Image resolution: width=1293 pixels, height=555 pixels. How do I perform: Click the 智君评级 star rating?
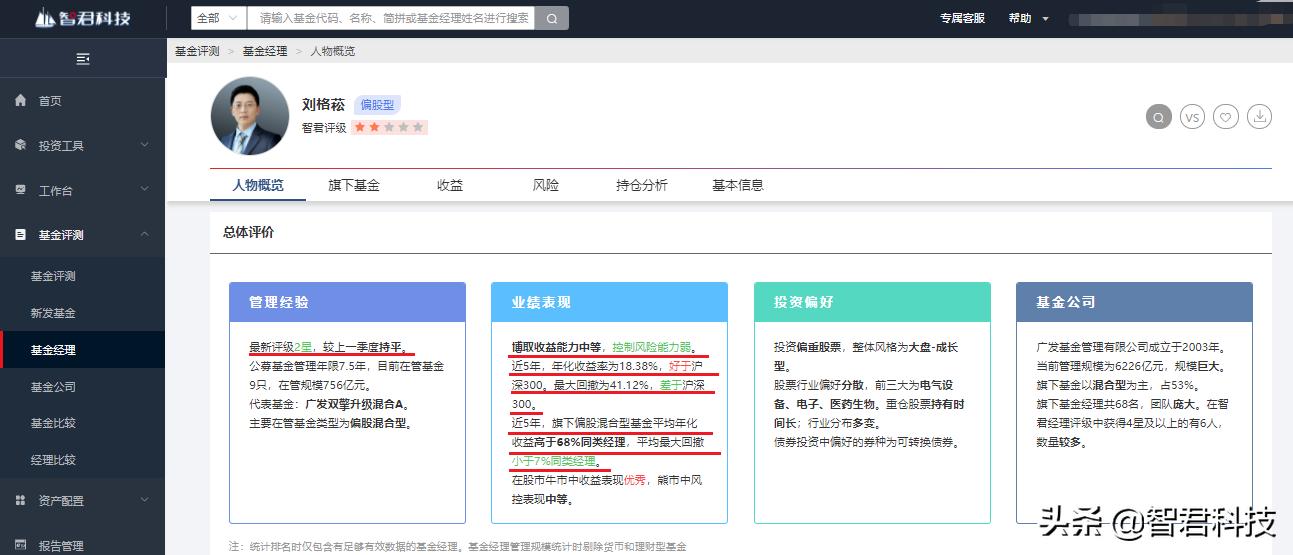click(390, 128)
